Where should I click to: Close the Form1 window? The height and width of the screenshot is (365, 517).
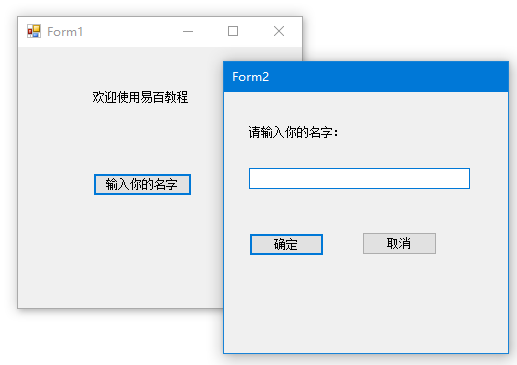pos(279,31)
